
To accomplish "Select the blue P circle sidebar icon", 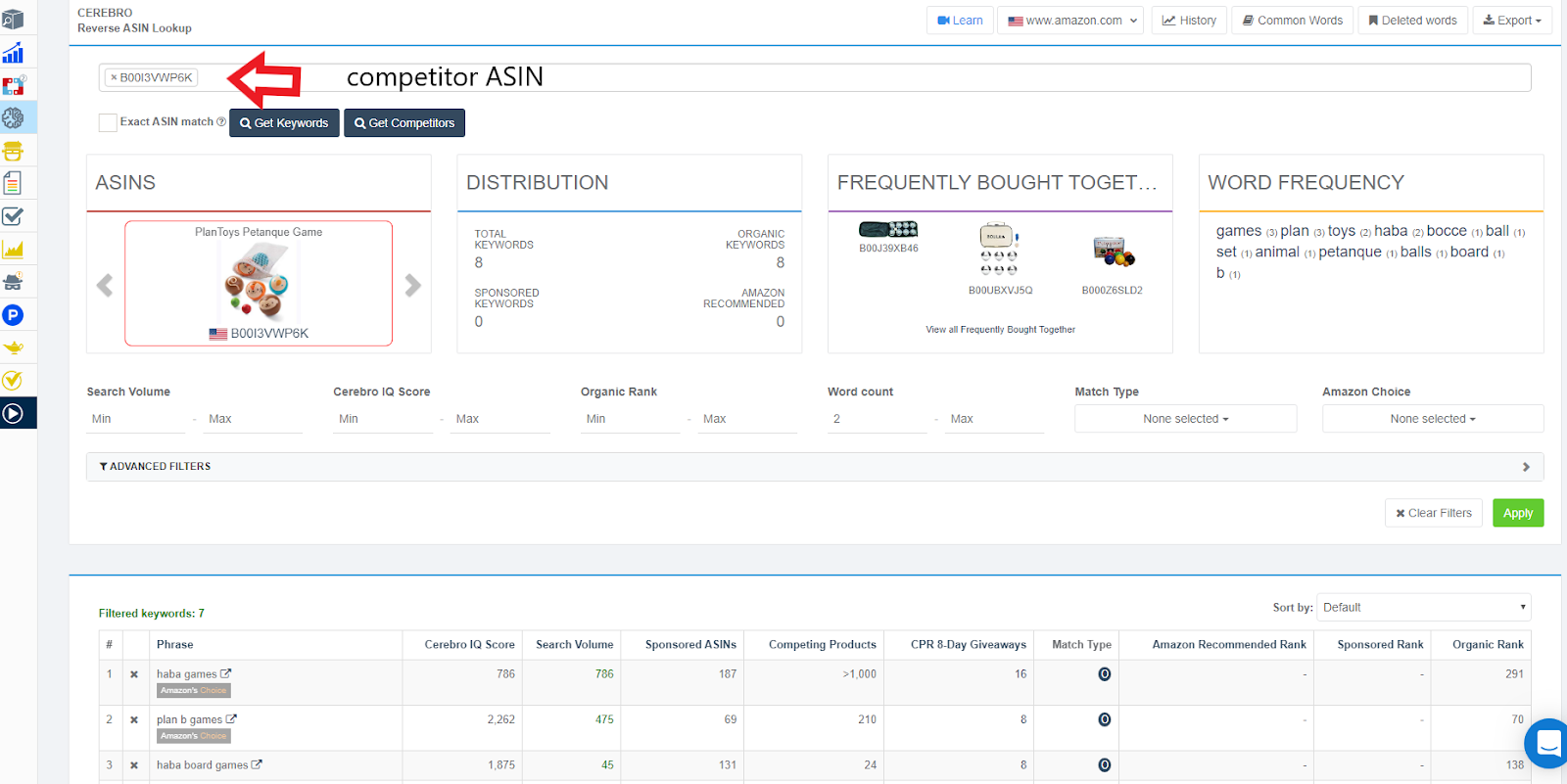I will coord(13,315).
